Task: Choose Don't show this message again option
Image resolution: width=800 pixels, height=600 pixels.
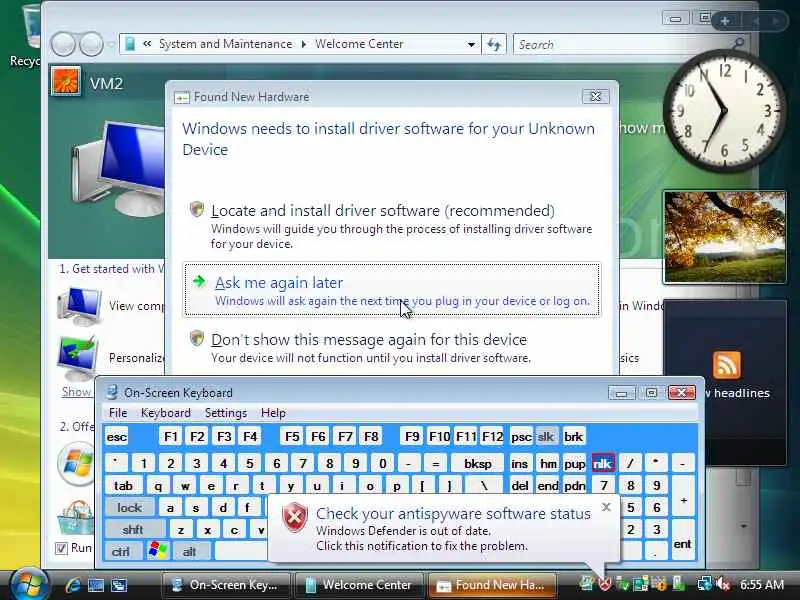Action: click(x=392, y=348)
